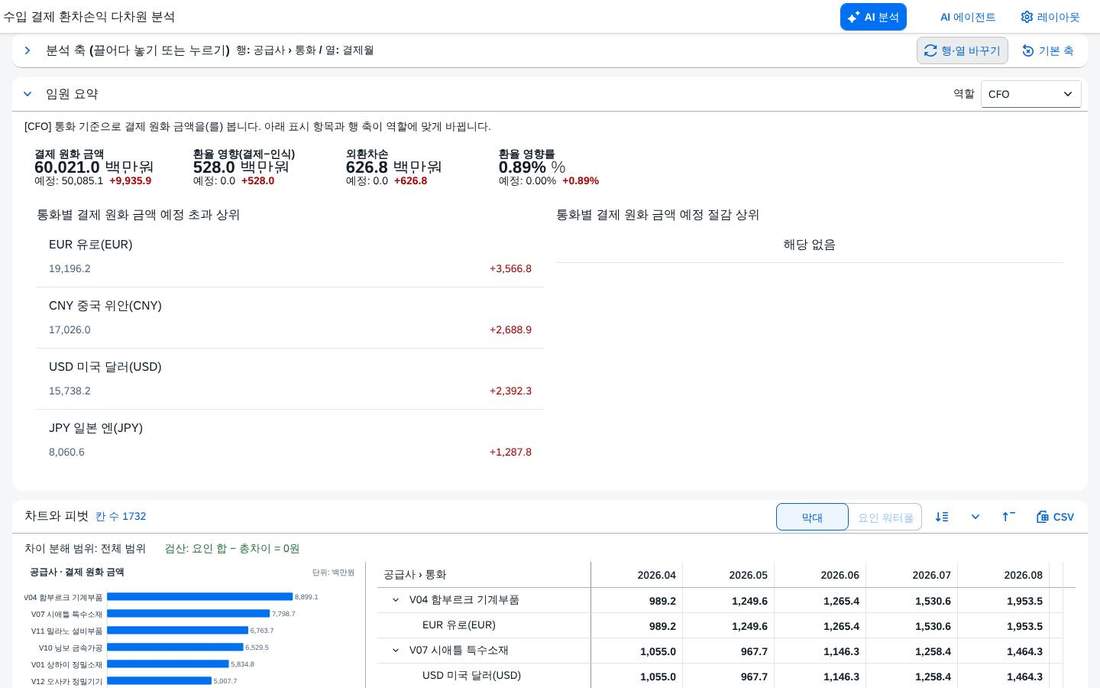This screenshot has height=688, width=1100.
Task: Click the 칸 수 1732 cell count label
Action: point(121,517)
